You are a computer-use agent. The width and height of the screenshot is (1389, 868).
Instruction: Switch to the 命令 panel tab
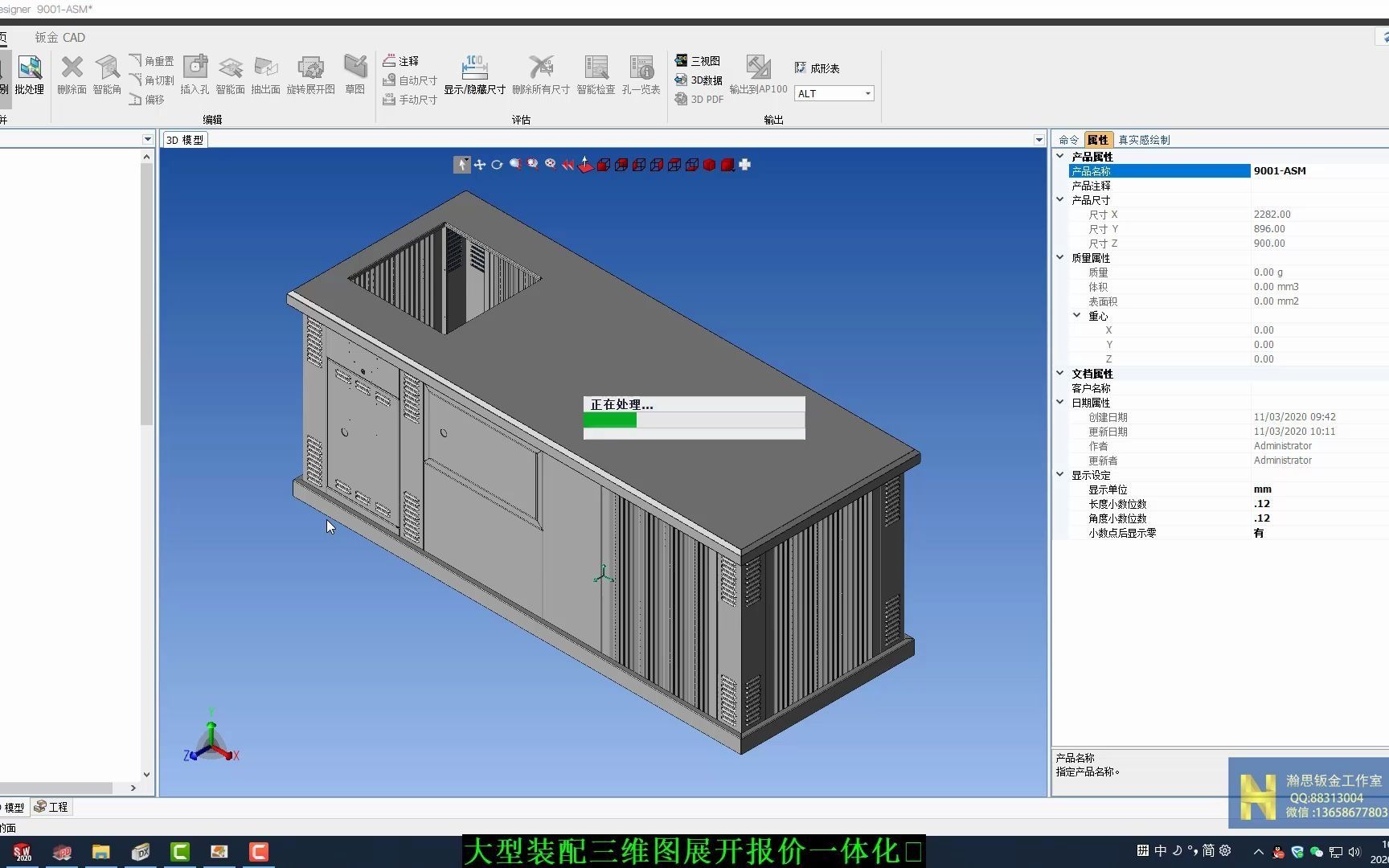click(1069, 140)
